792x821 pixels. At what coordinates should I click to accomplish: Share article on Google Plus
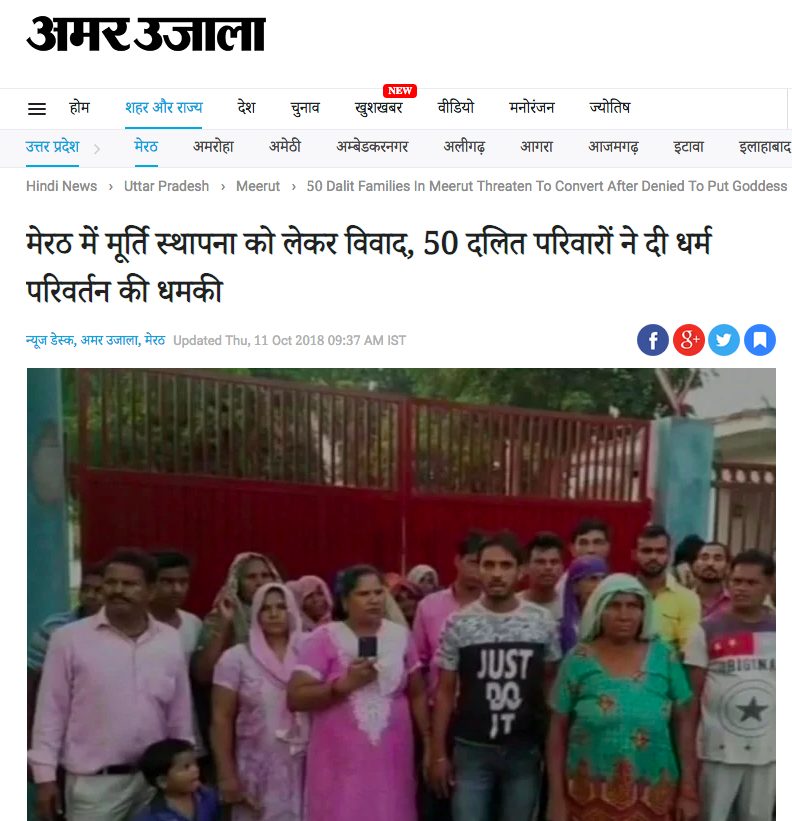688,340
